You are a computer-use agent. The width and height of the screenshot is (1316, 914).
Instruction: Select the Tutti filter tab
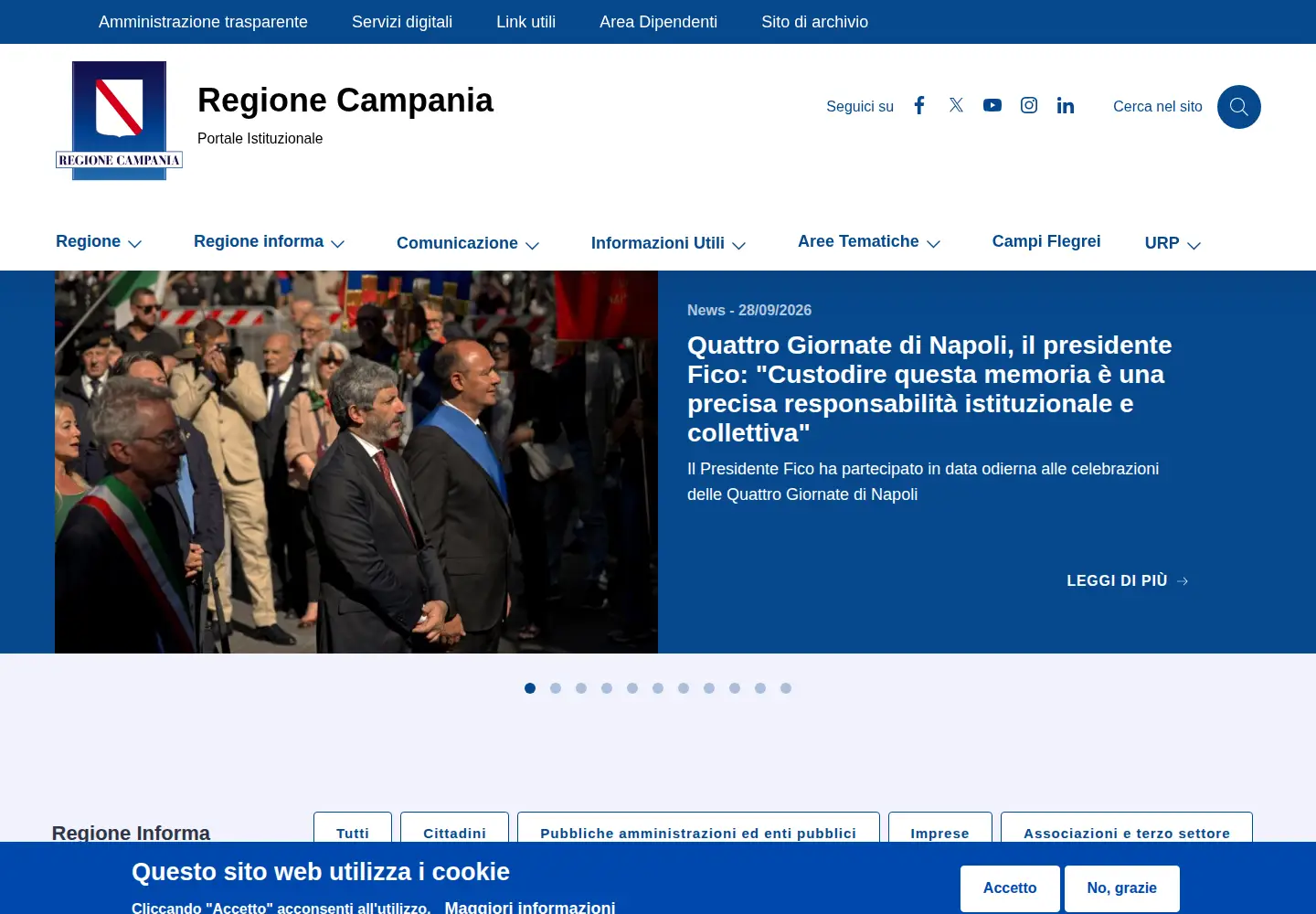tap(353, 828)
